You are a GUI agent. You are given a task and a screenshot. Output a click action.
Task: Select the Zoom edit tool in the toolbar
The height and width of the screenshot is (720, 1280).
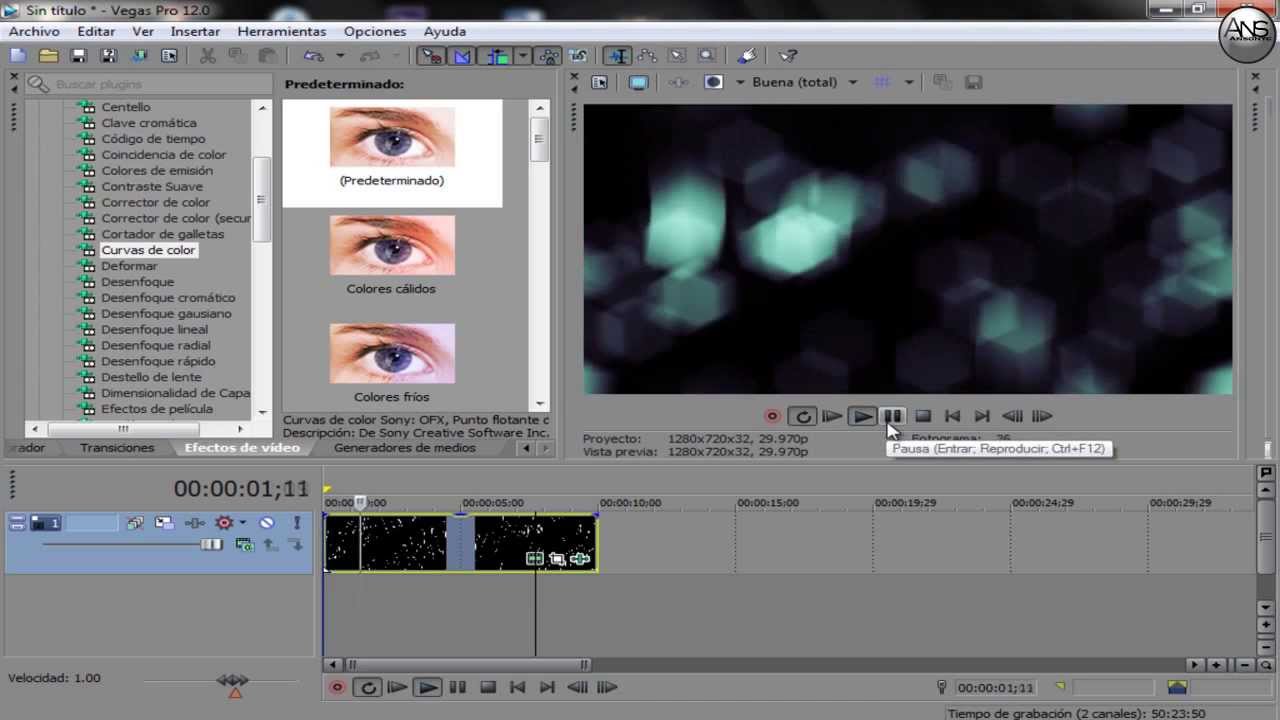coord(707,56)
